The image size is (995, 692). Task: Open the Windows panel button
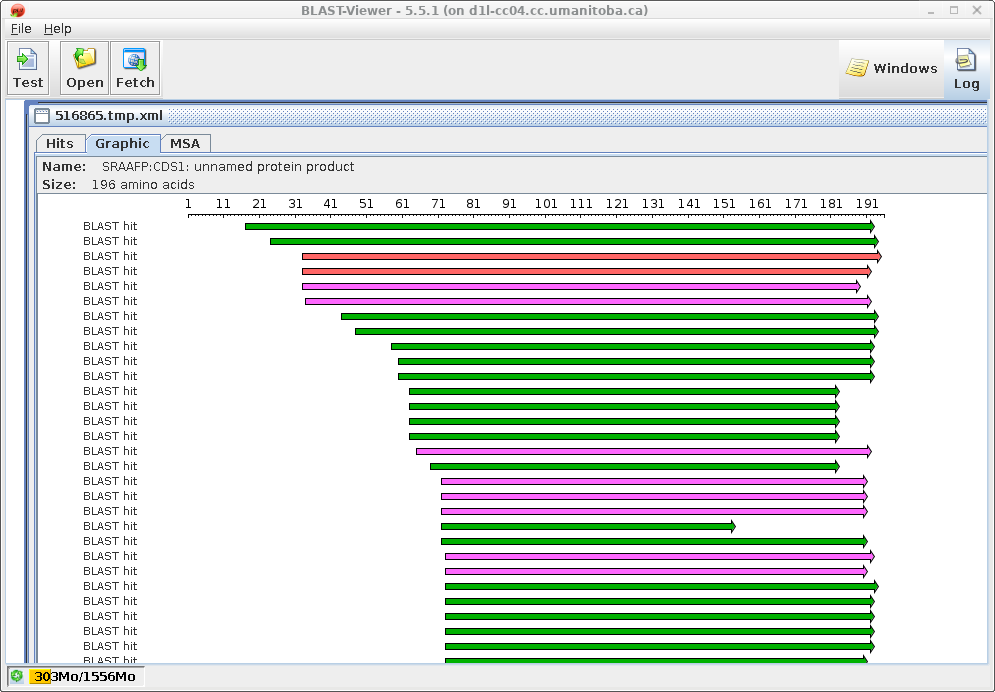pyautogui.click(x=891, y=69)
